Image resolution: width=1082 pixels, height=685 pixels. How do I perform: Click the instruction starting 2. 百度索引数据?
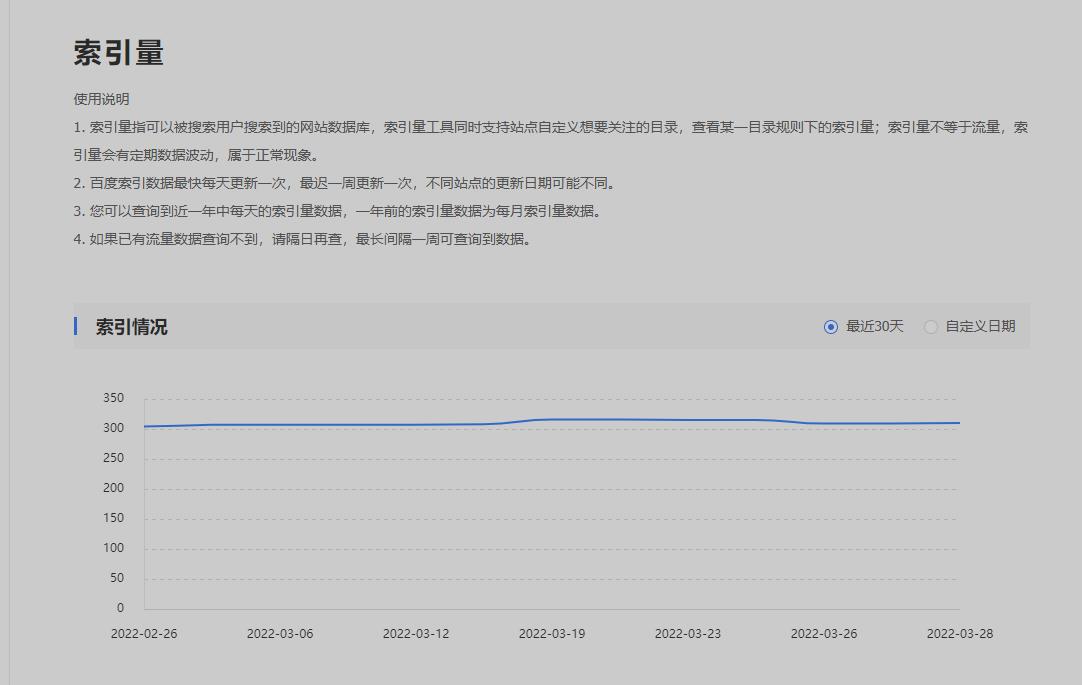point(345,183)
